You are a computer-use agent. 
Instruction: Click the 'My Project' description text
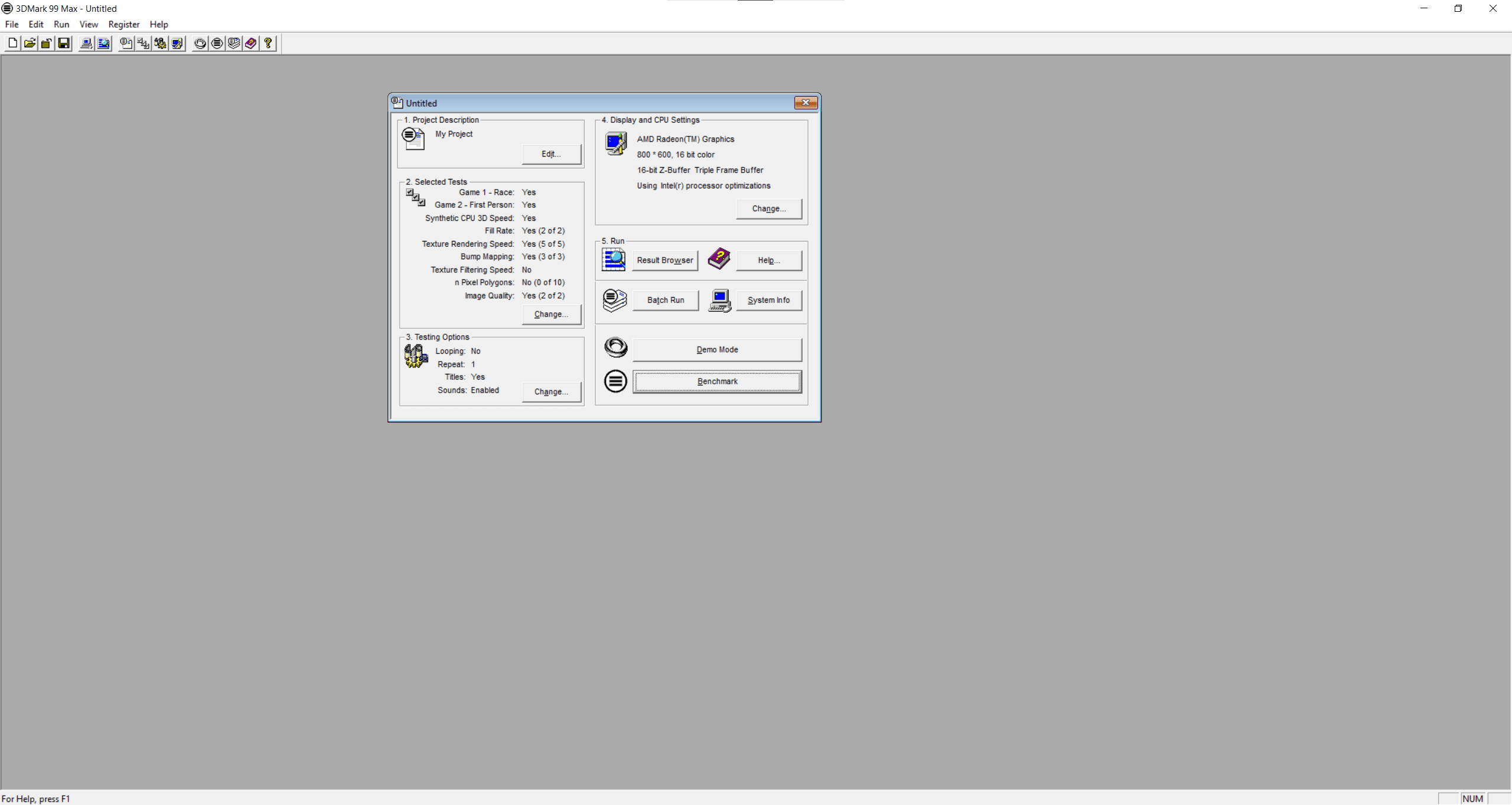[x=454, y=134]
